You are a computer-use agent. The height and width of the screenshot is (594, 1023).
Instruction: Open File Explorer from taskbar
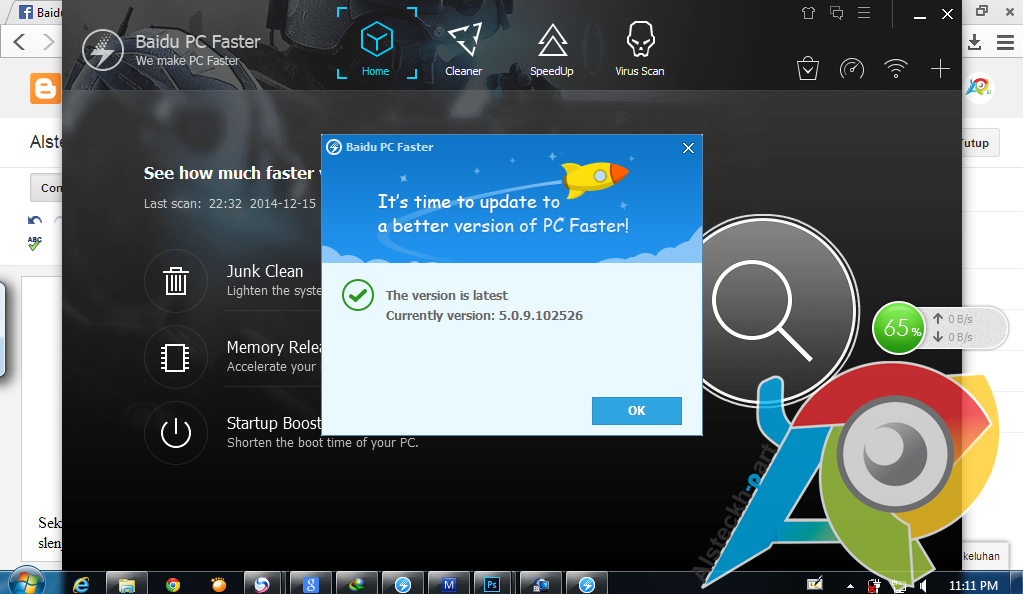(x=127, y=584)
